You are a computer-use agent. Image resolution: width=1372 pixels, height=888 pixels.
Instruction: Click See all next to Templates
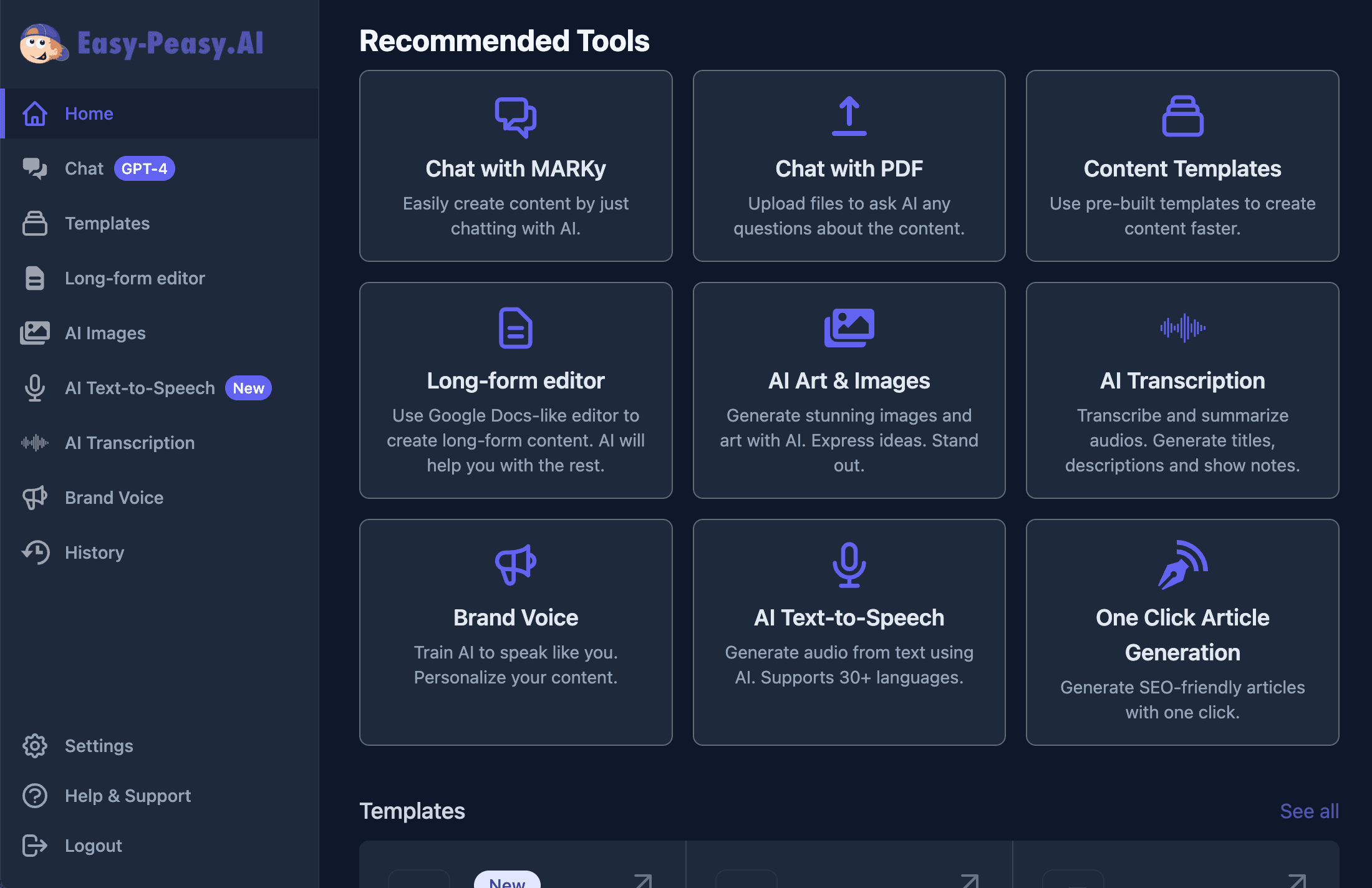[1310, 811]
